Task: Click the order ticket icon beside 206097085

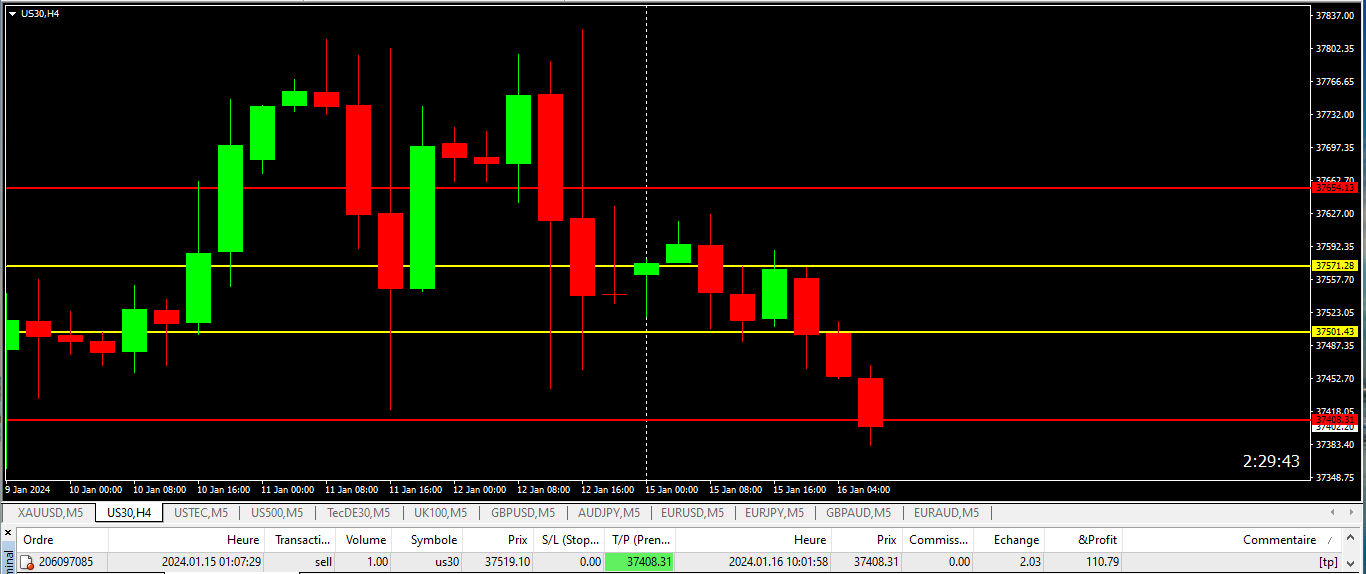Action: click(27, 562)
